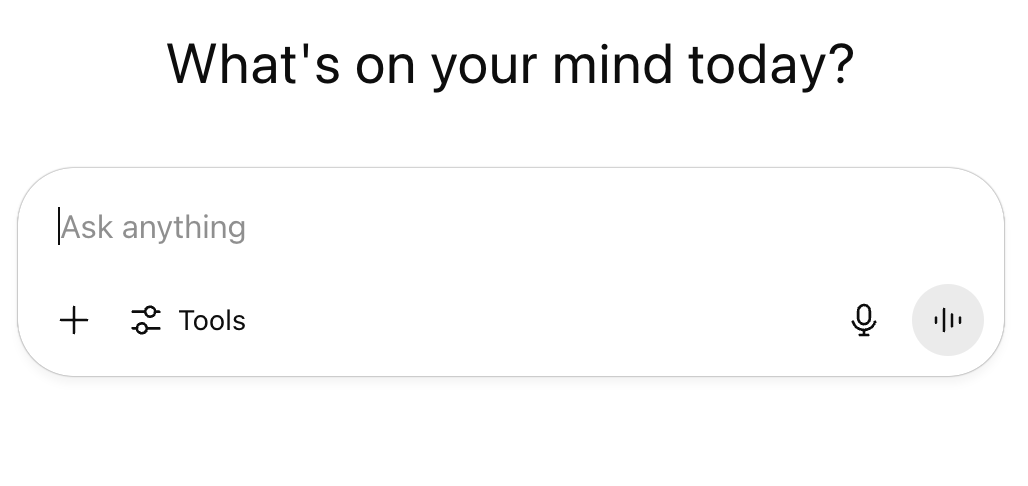Select the Tools settings sliders icon
Viewport: 1028px width, 486px height.
pyautogui.click(x=146, y=321)
